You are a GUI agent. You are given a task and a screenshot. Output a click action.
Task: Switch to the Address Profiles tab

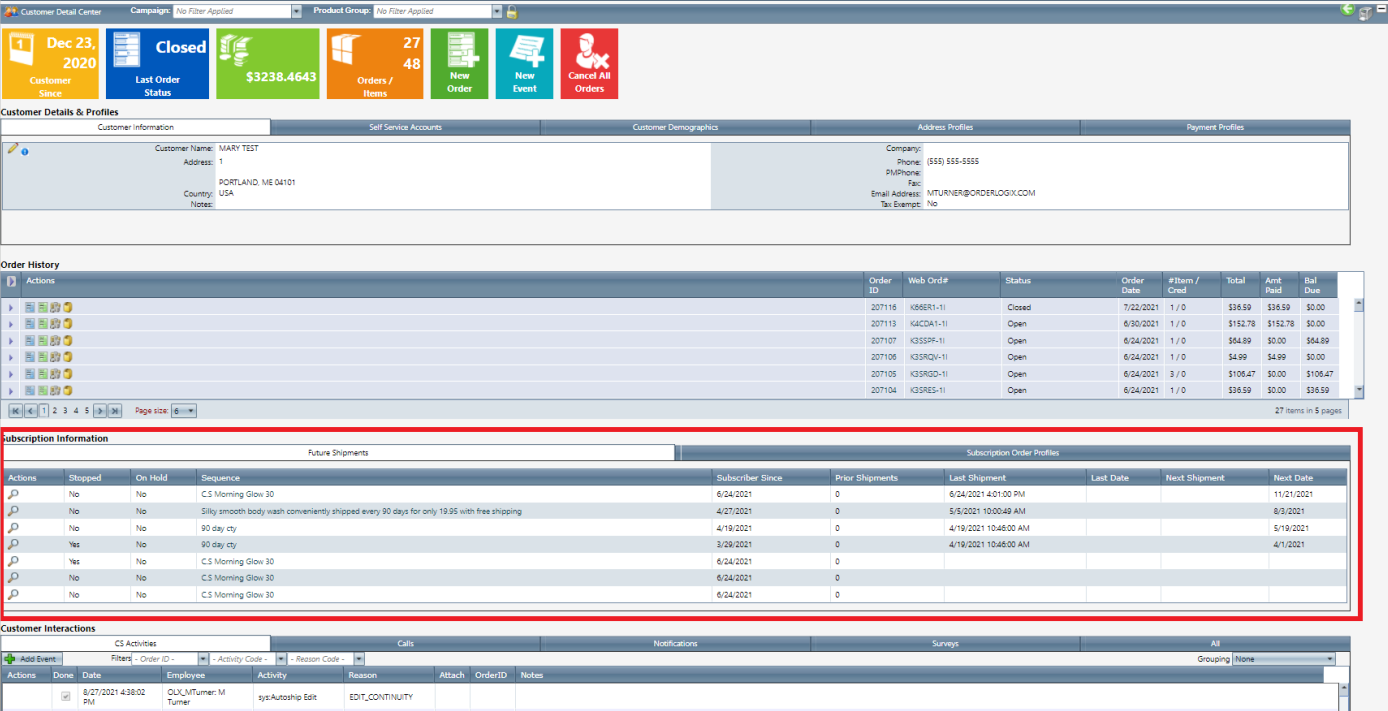coord(945,127)
